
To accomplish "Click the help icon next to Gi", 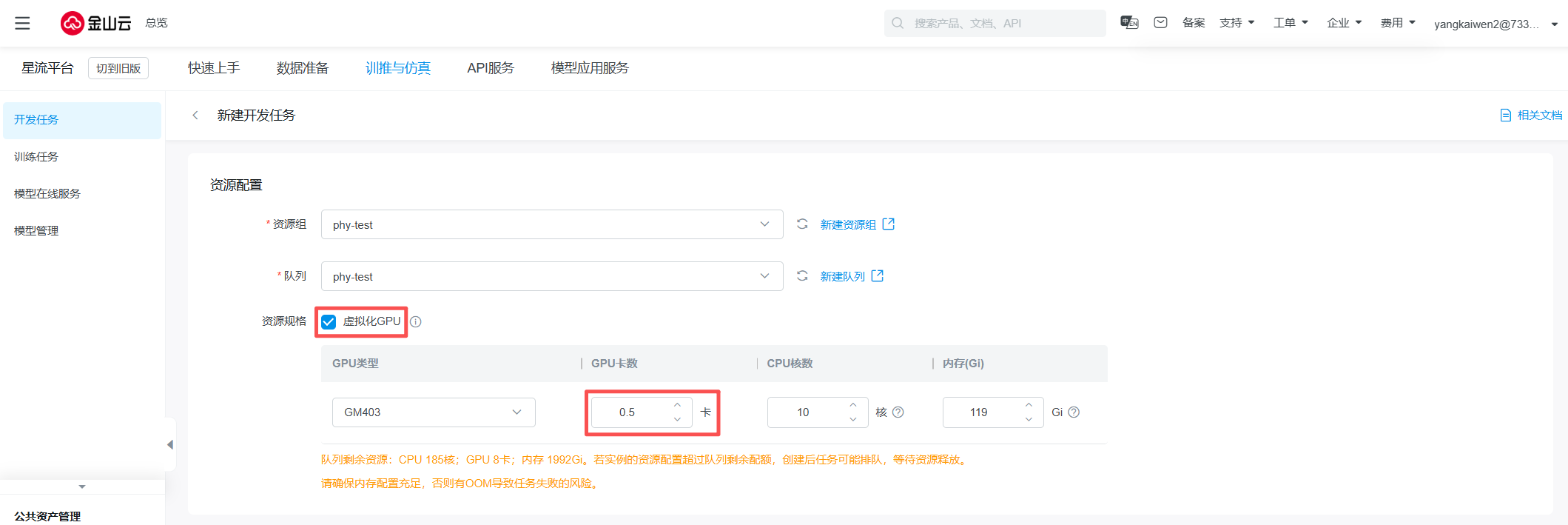I will pyautogui.click(x=1074, y=412).
